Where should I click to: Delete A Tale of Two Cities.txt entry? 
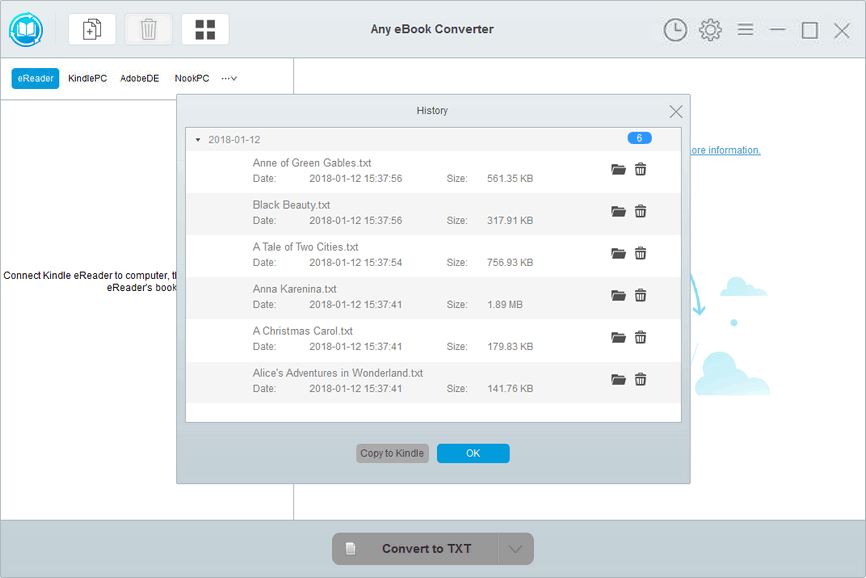click(x=640, y=253)
